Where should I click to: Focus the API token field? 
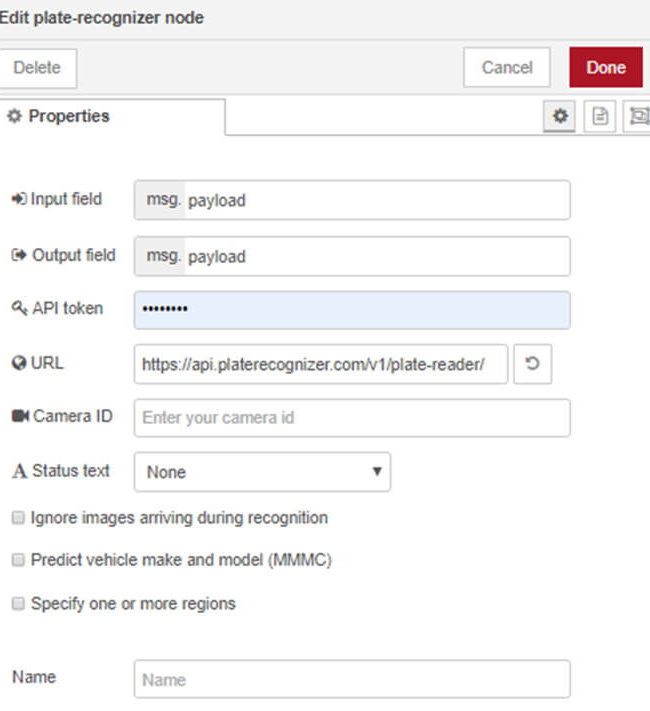click(352, 310)
